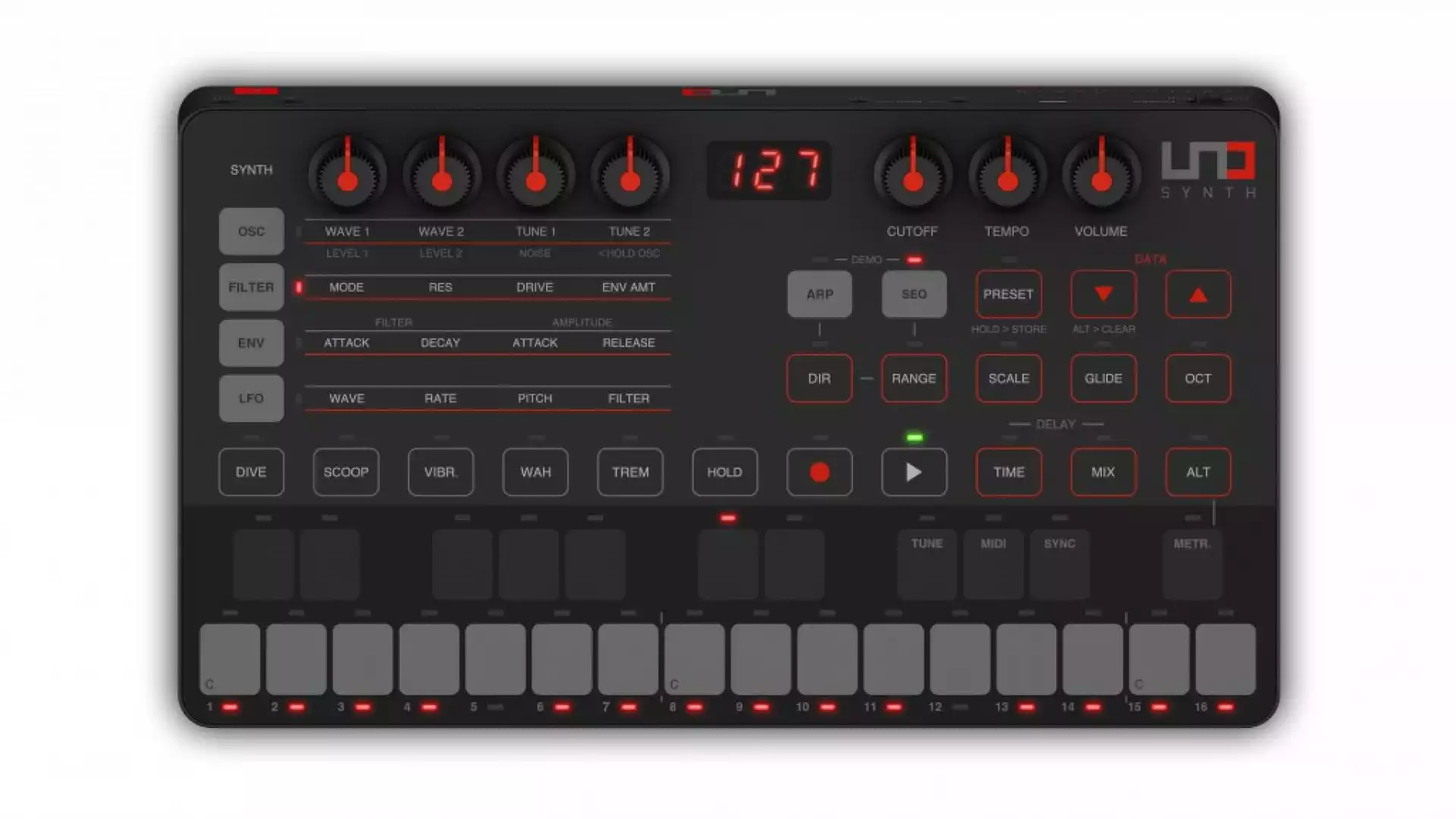
Task: Select step 8 on the sequencer
Action: pos(696,657)
